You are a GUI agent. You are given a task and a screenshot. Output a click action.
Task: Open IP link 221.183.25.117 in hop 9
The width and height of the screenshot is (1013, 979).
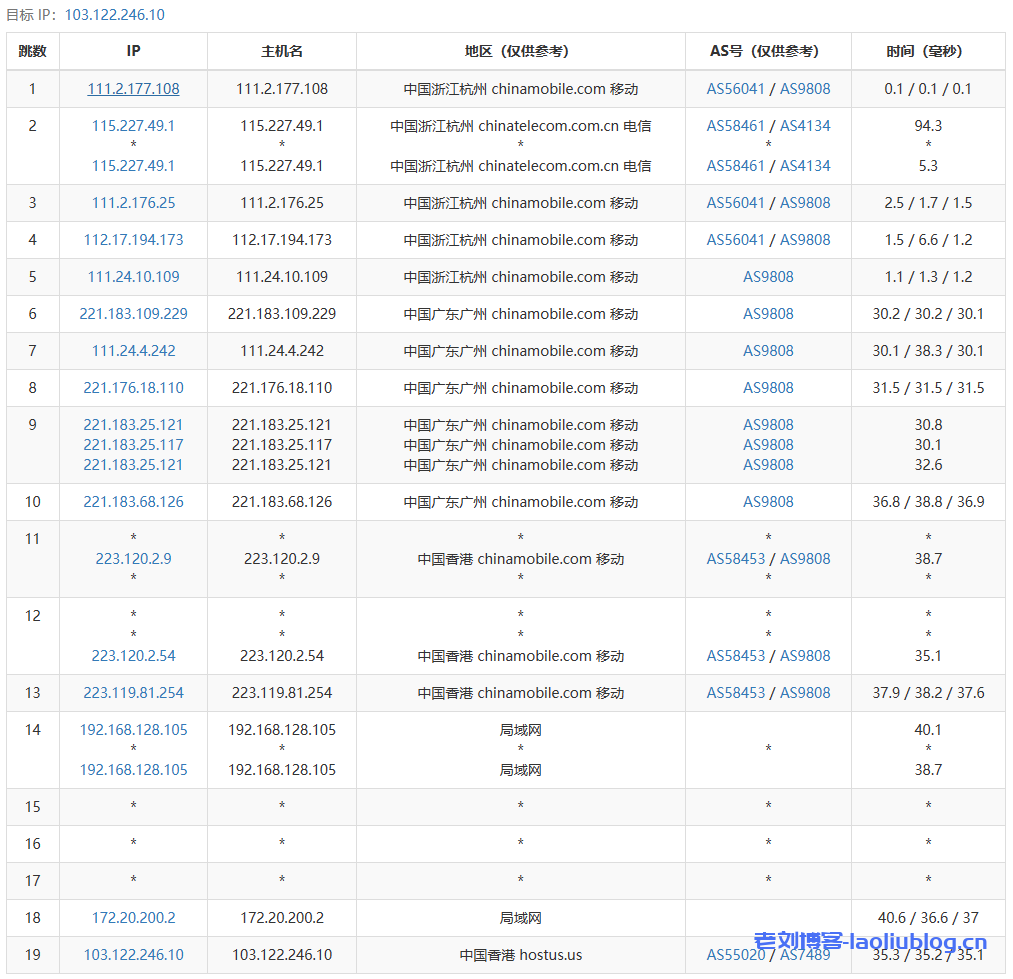133,445
